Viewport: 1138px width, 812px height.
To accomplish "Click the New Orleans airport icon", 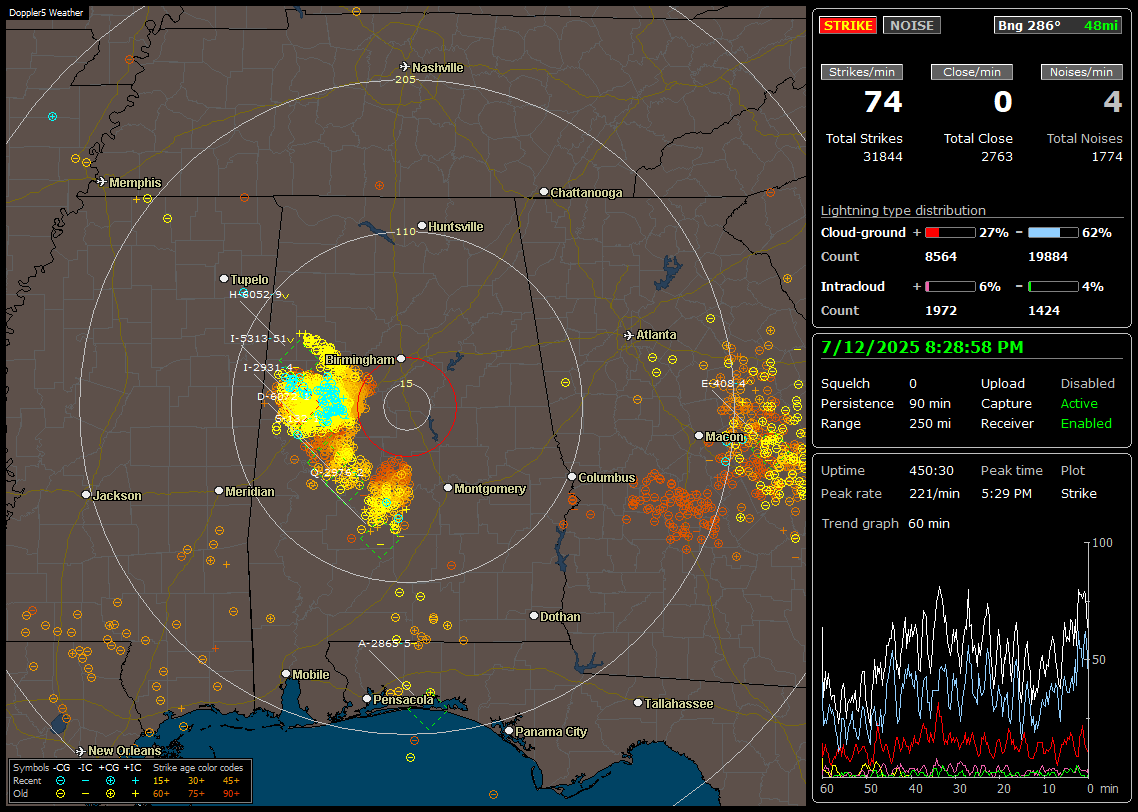I will click(81, 751).
